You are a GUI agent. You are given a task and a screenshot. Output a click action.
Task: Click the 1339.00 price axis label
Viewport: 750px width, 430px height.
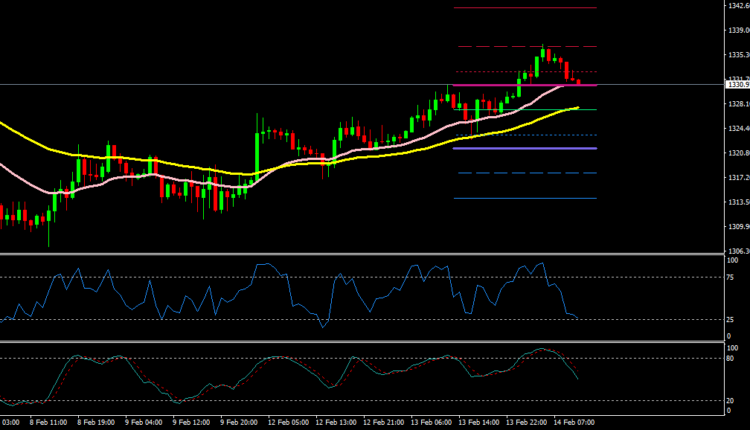click(737, 30)
